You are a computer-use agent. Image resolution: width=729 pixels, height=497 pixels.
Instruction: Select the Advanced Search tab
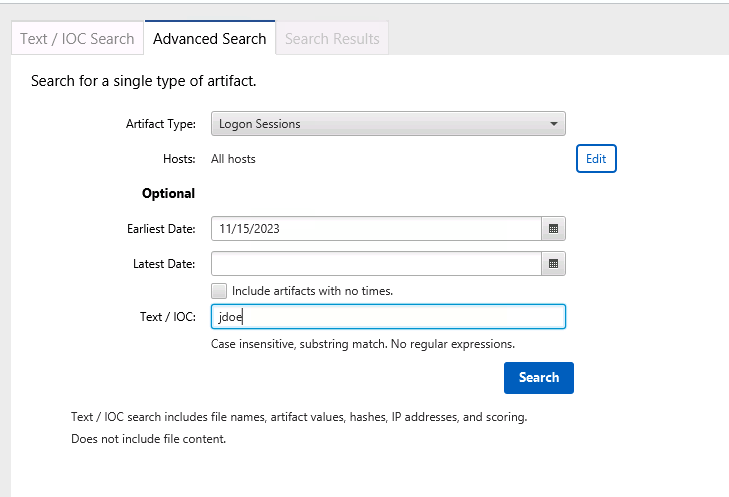(x=210, y=39)
